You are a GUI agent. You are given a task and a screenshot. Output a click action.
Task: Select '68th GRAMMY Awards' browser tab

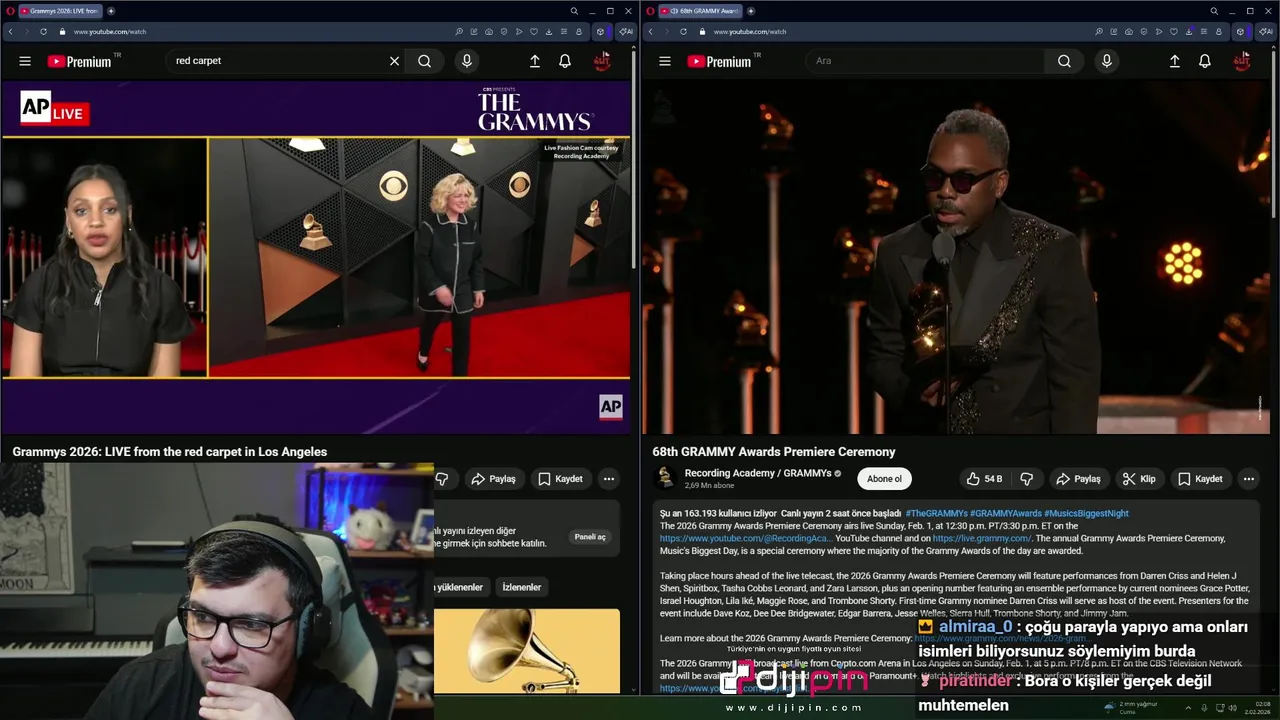700,11
